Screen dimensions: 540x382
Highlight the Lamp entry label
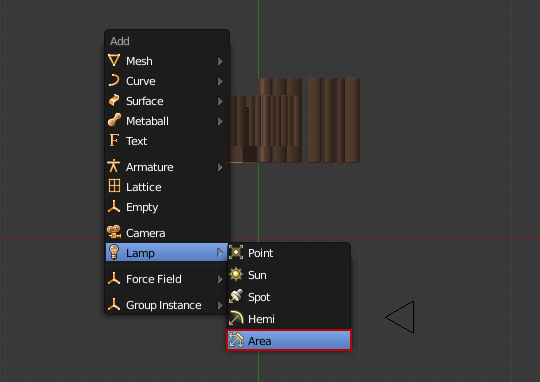[x=140, y=253]
